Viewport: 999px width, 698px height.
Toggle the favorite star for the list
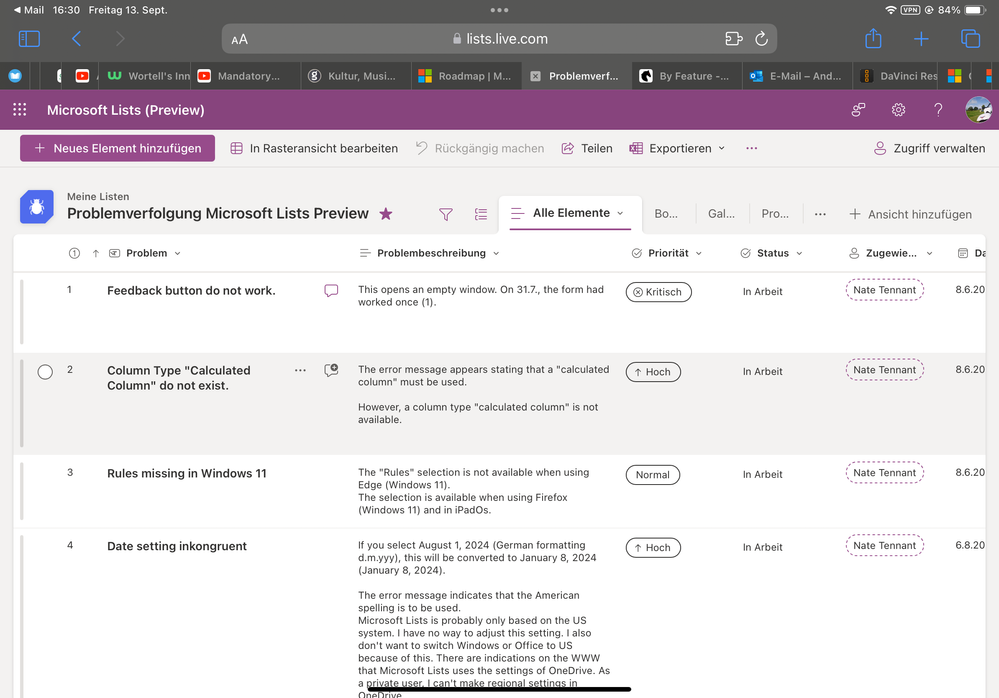tap(385, 214)
